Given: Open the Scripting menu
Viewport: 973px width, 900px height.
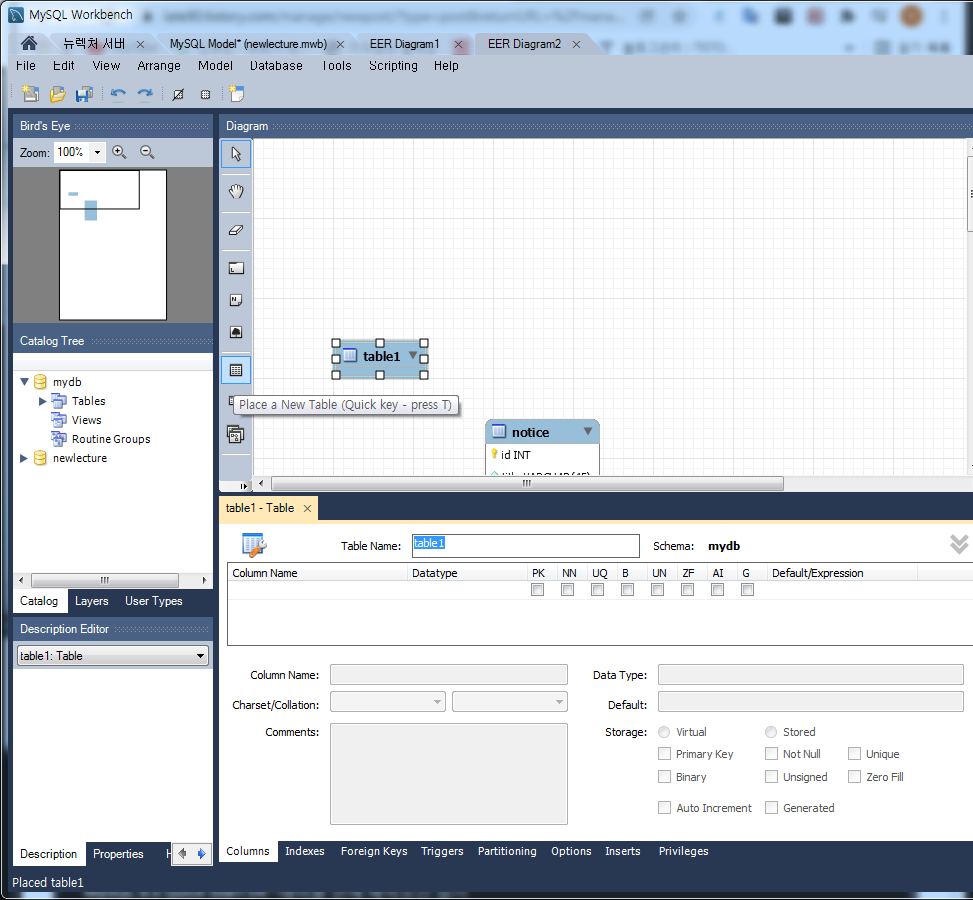Looking at the screenshot, I should coord(393,66).
